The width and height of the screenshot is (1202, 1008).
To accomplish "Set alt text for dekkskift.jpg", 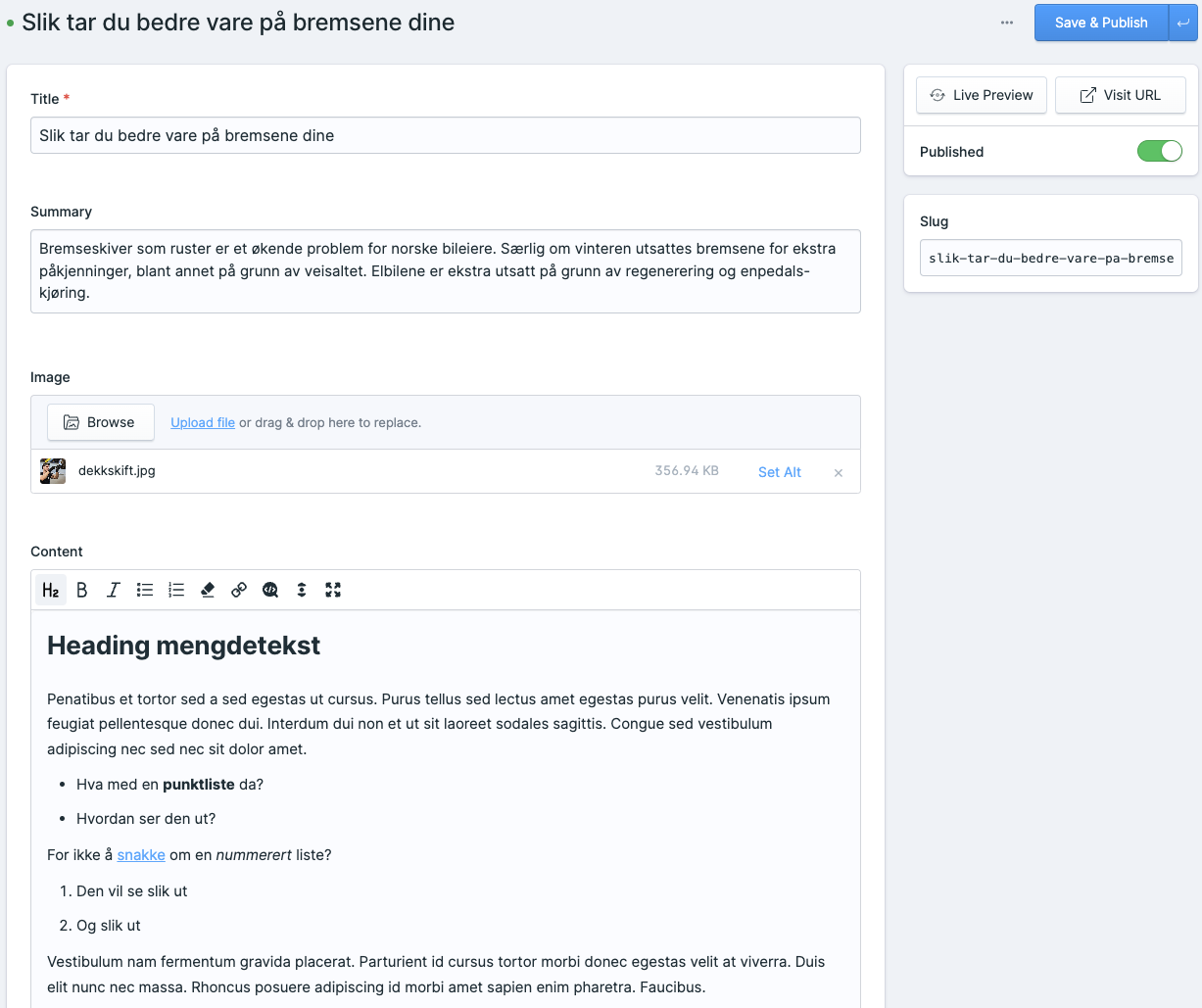I will tap(779, 472).
